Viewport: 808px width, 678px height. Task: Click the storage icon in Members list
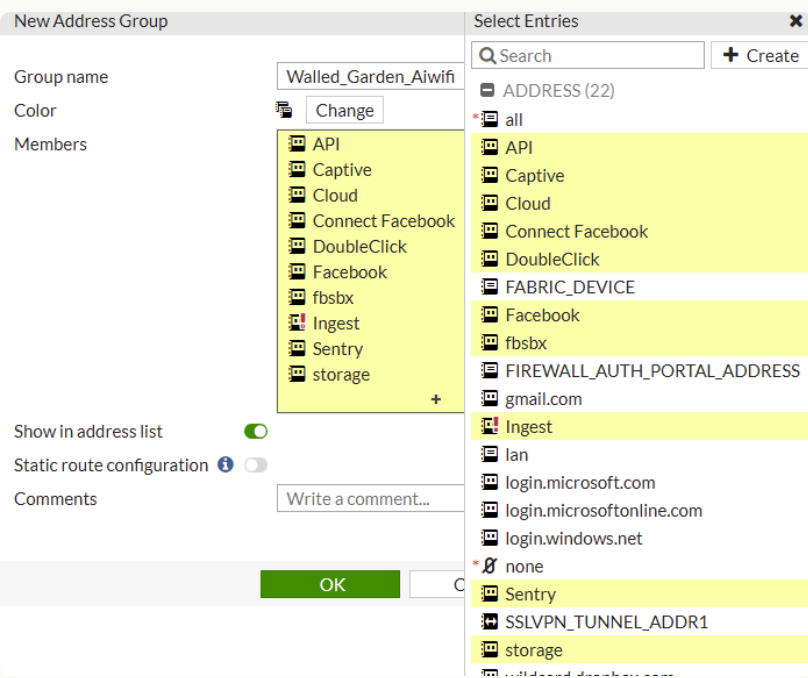(297, 374)
